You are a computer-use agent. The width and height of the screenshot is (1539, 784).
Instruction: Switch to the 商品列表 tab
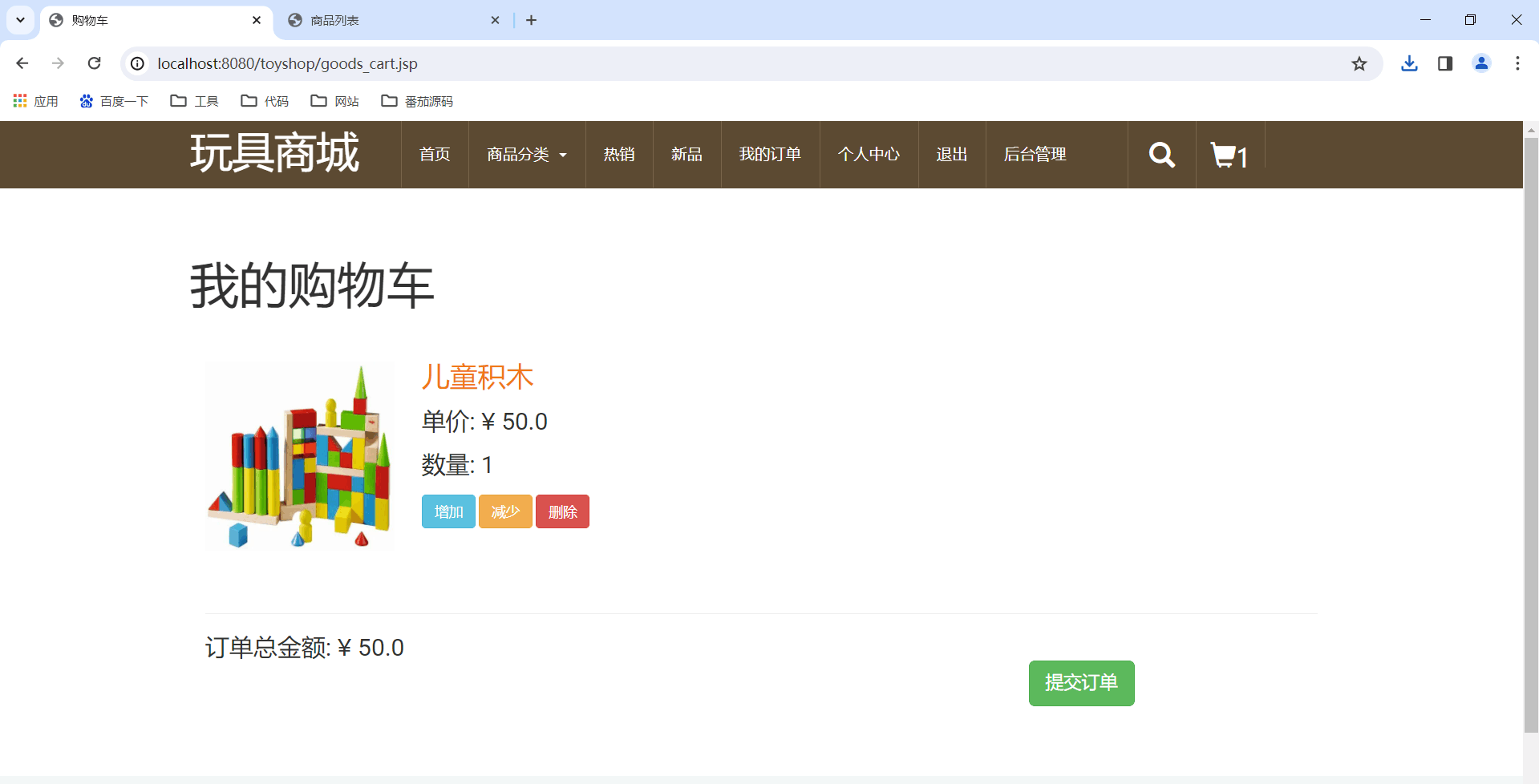(393, 20)
